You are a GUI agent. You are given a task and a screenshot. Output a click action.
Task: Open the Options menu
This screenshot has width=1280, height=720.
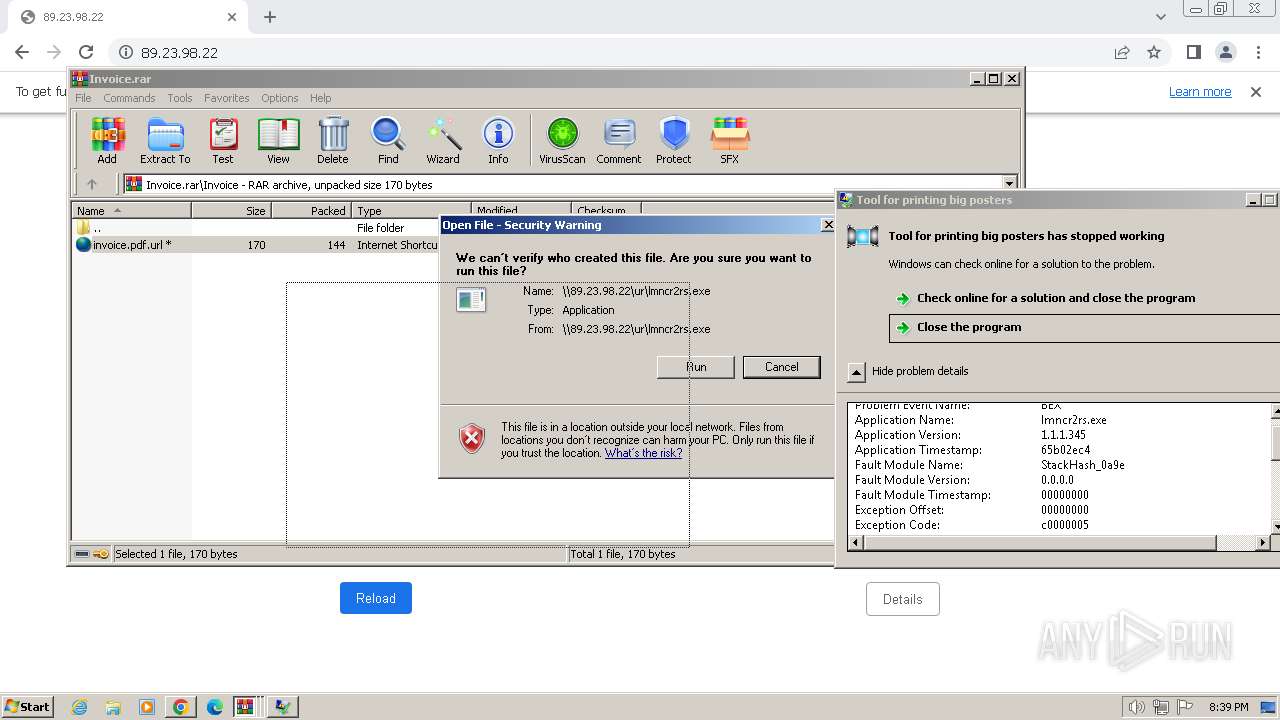point(280,98)
